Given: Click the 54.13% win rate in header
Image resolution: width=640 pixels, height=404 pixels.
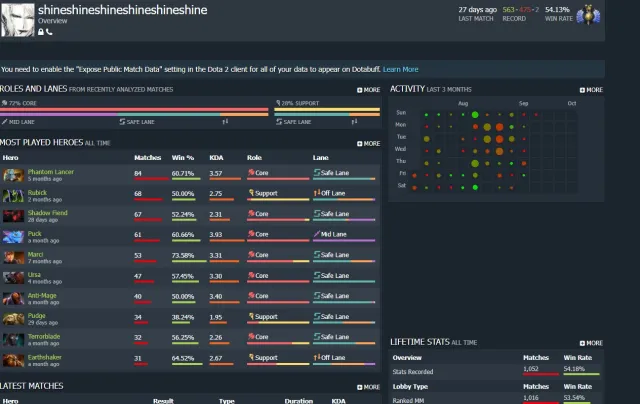Looking at the screenshot, I should [557, 9].
